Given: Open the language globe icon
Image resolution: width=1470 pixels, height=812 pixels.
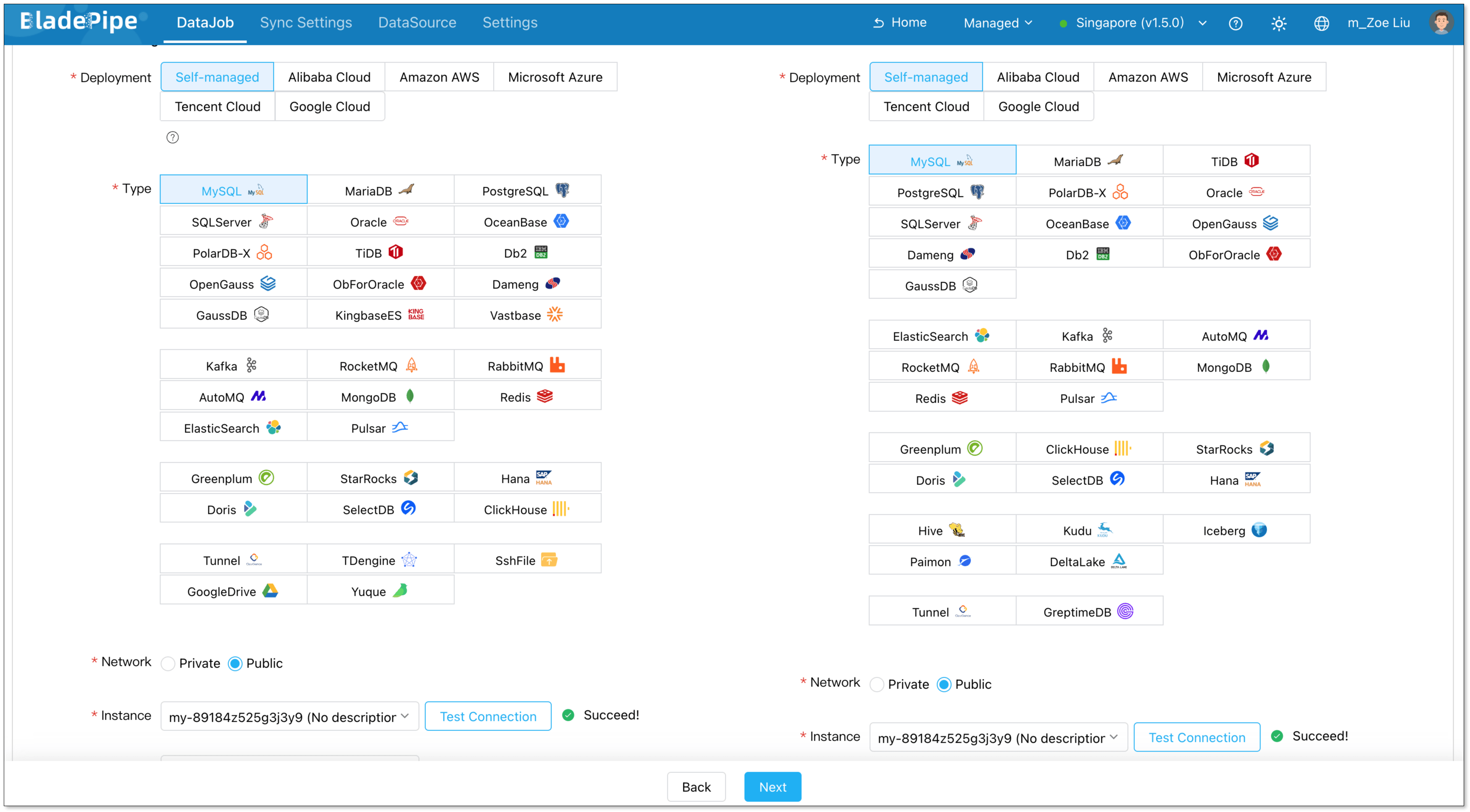Looking at the screenshot, I should tap(1321, 24).
